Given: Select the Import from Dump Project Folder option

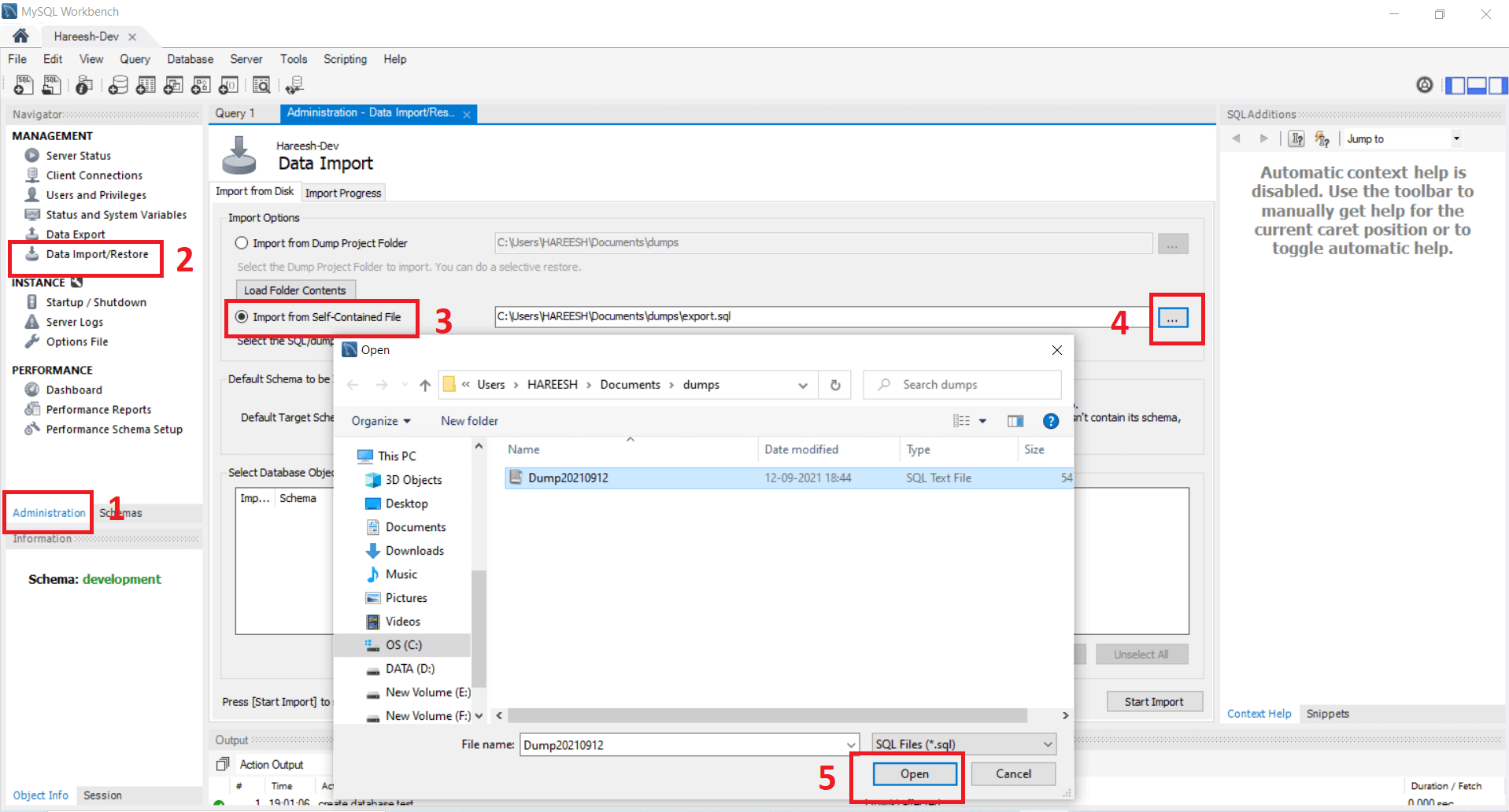Looking at the screenshot, I should coord(242,243).
